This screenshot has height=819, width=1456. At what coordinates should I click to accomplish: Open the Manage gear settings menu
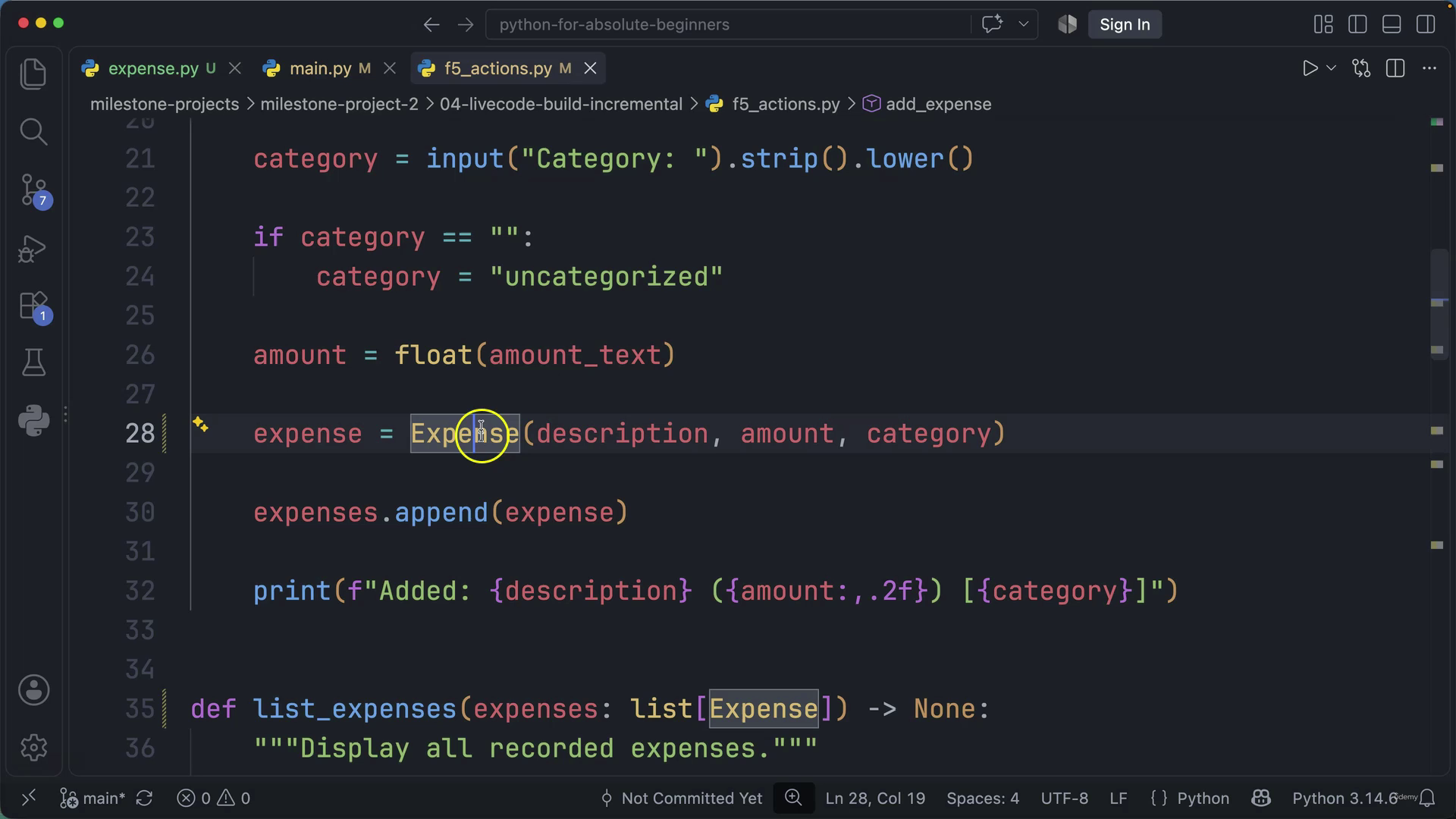33,748
